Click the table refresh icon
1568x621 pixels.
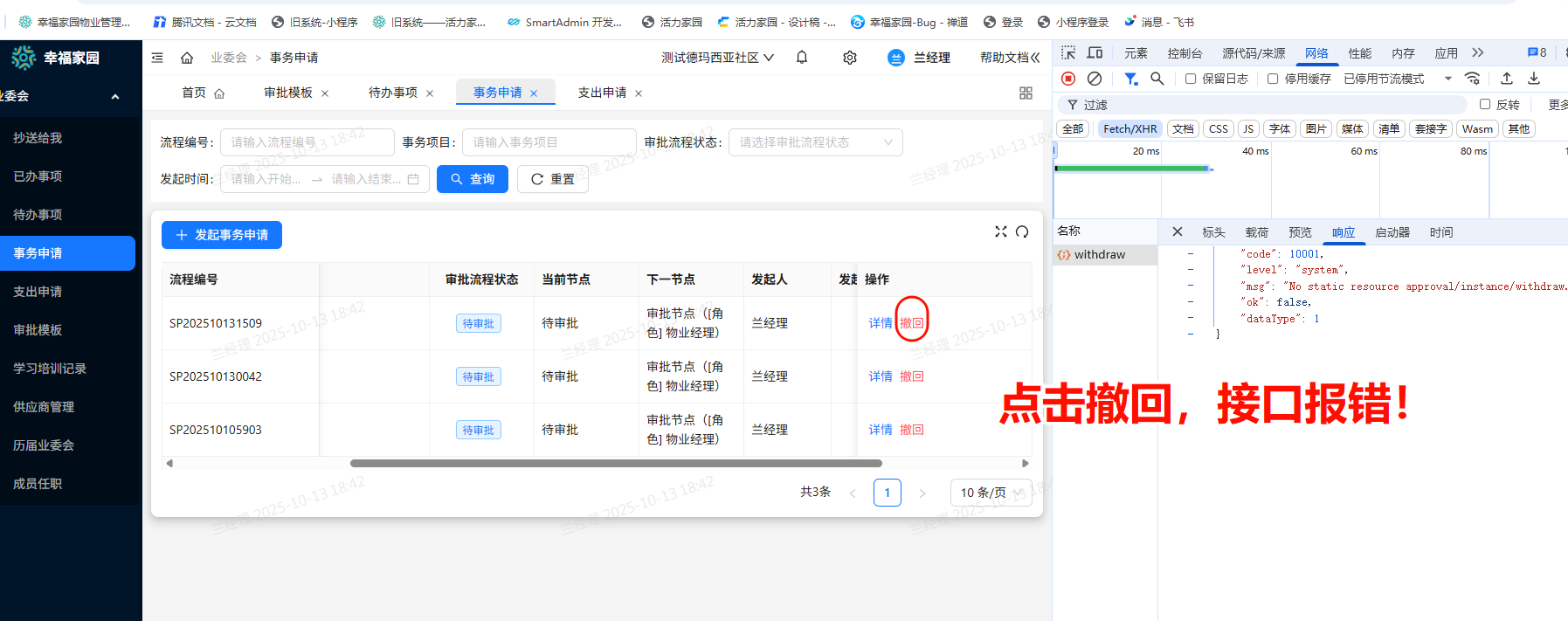[x=1022, y=231]
